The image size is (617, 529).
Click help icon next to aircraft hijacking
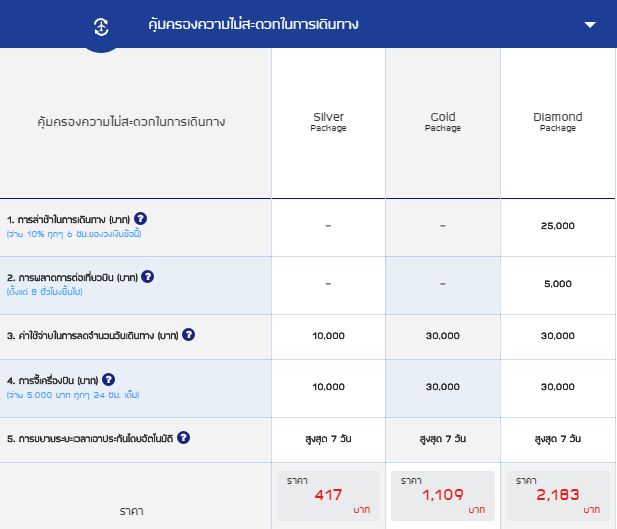(x=109, y=379)
